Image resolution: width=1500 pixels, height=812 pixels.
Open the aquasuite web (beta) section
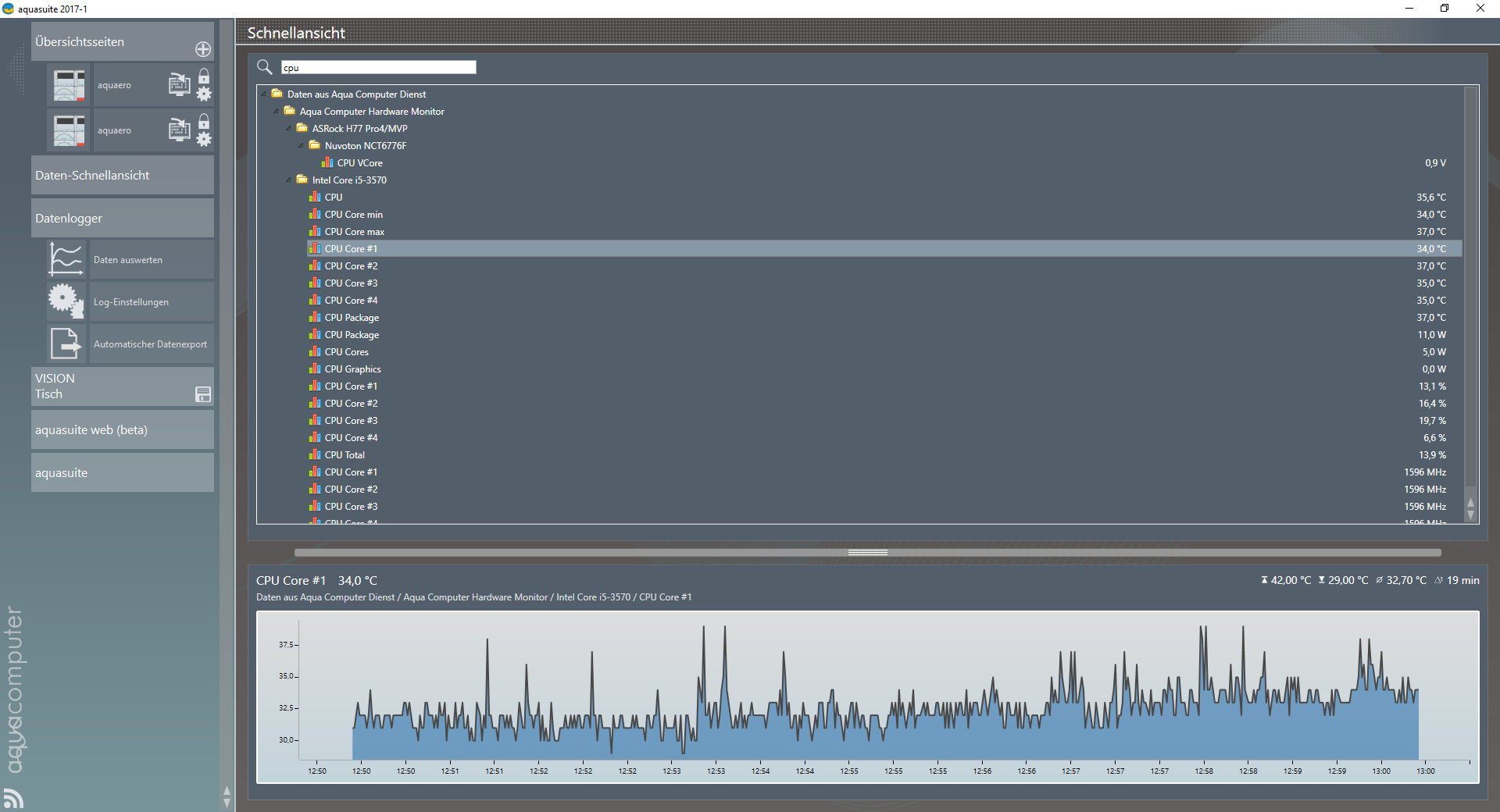[123, 430]
